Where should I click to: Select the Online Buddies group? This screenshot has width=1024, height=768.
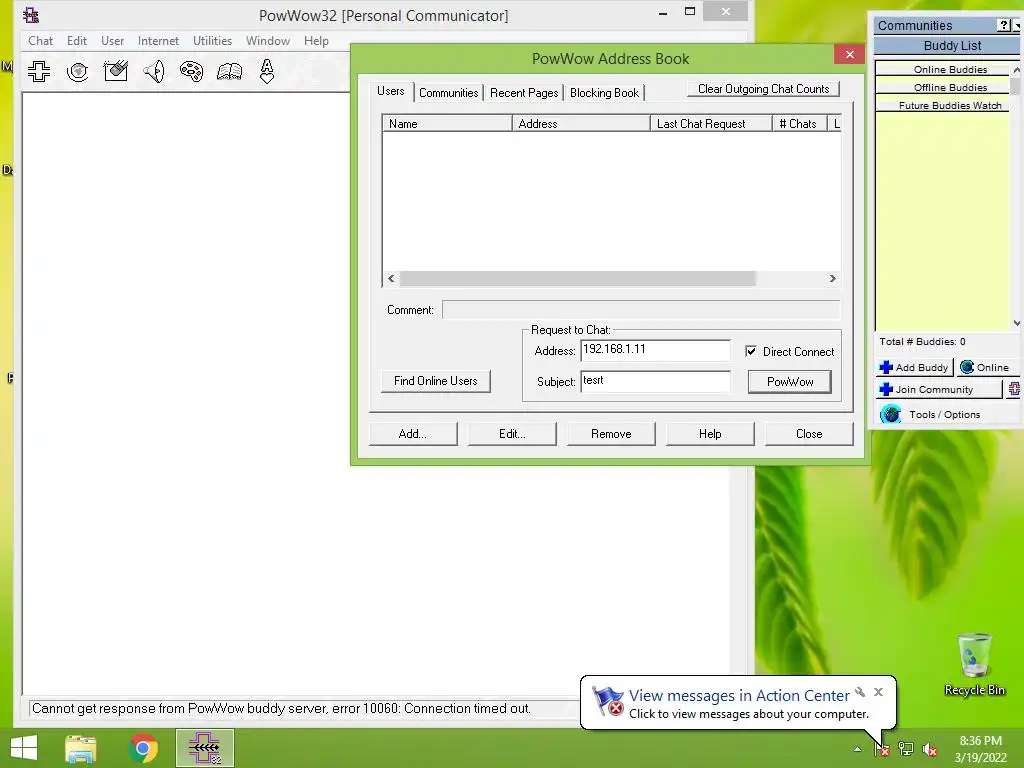(942, 69)
